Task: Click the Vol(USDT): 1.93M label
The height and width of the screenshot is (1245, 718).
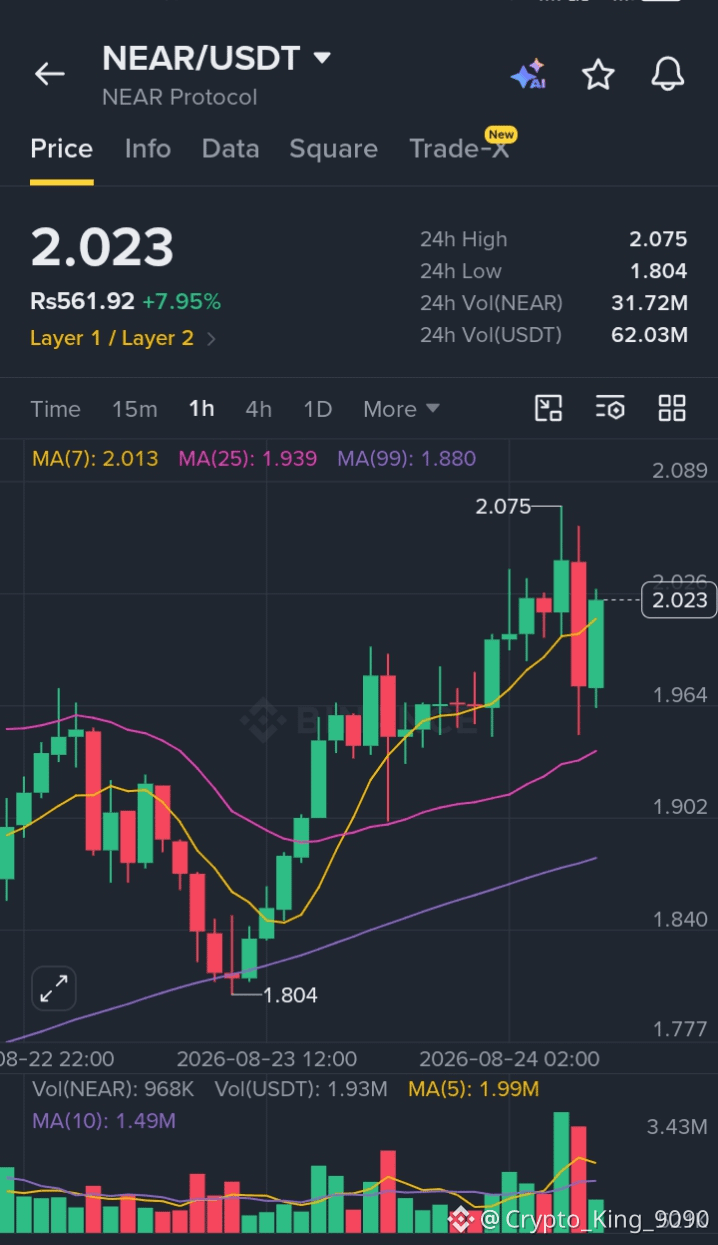Action: tap(300, 1089)
